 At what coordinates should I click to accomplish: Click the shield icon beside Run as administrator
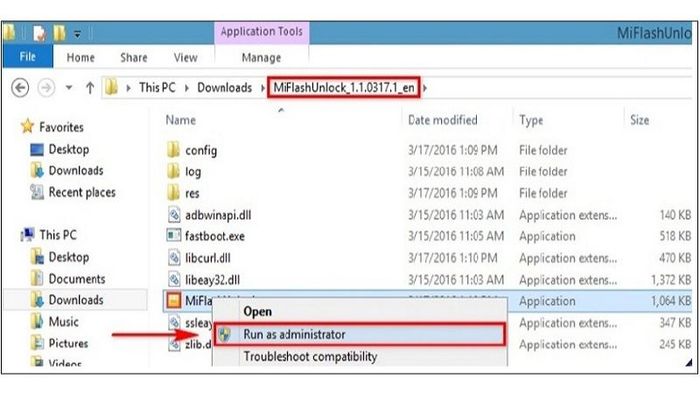tap(225, 334)
